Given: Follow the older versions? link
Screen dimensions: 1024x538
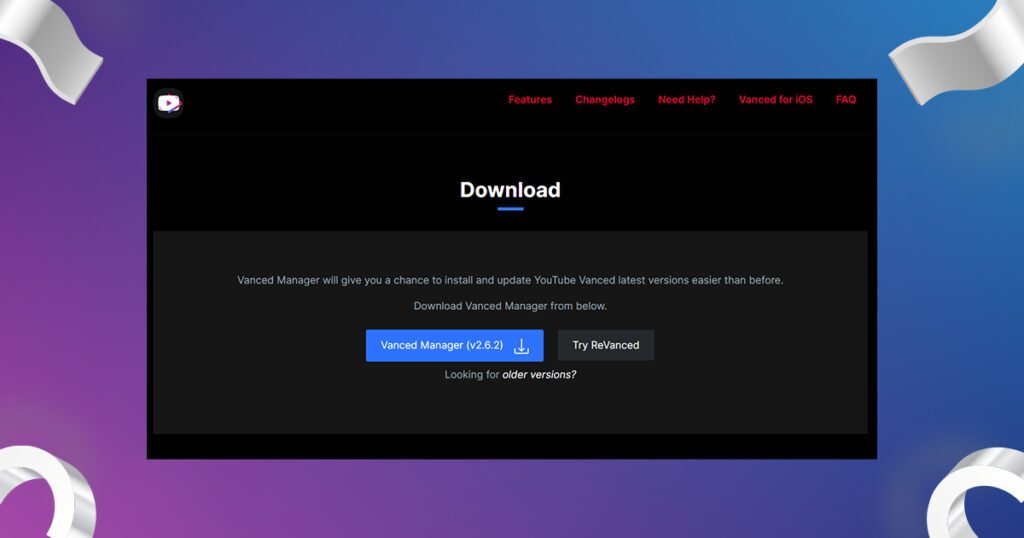Looking at the screenshot, I should (539, 375).
